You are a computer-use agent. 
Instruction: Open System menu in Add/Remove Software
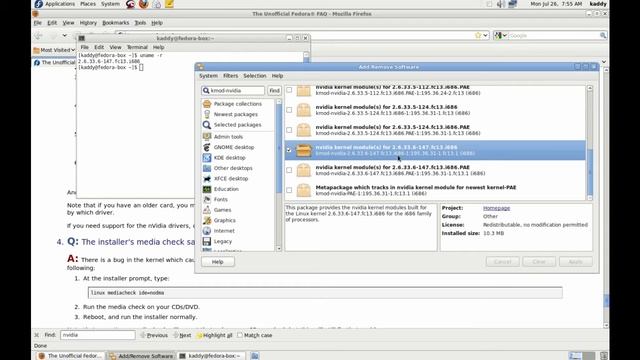click(208, 76)
